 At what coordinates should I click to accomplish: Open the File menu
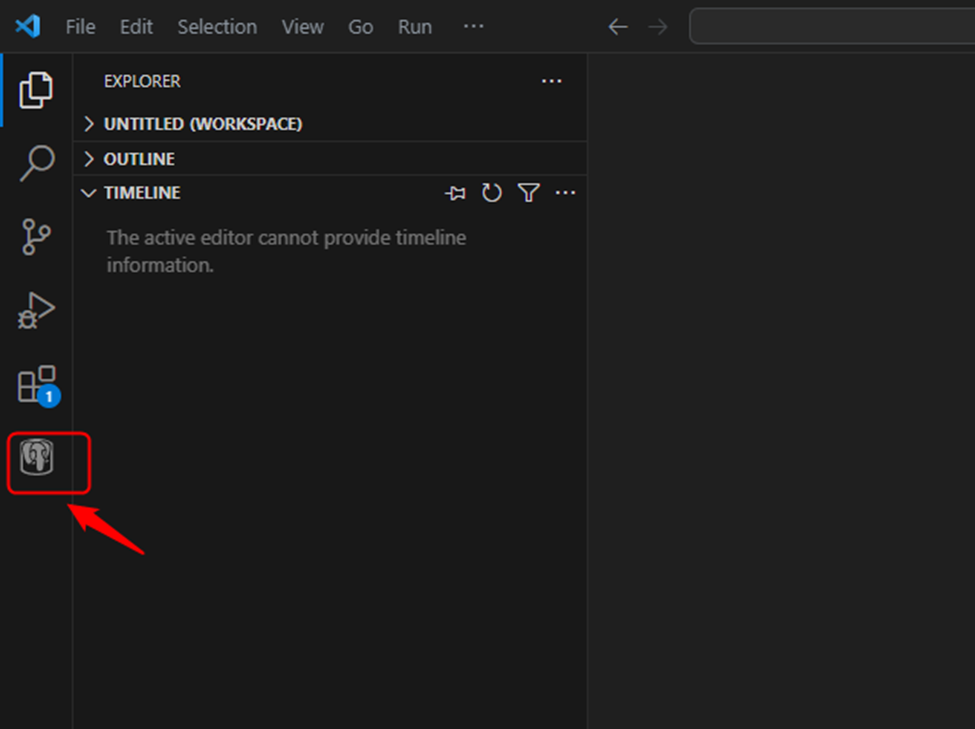(80, 27)
